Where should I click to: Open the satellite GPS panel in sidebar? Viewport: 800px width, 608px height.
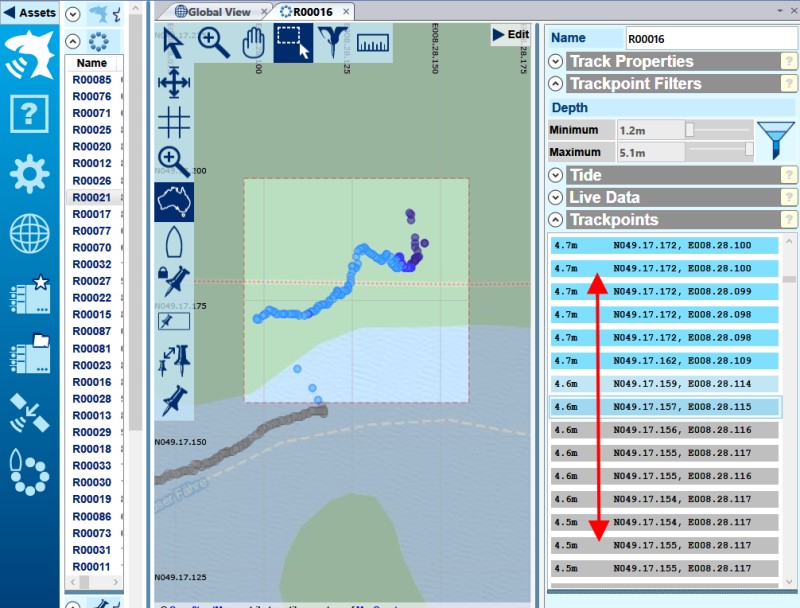point(29,412)
